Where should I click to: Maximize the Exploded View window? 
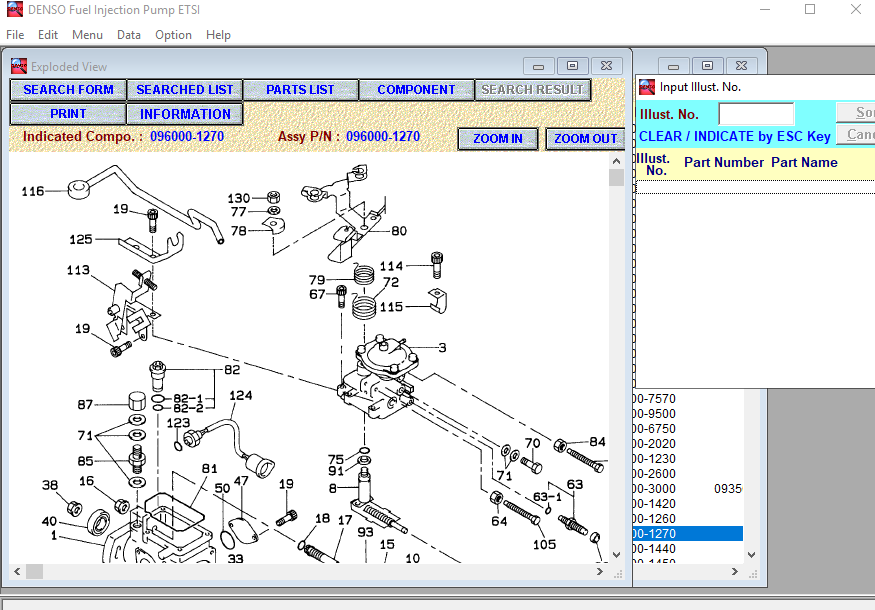coord(573,66)
